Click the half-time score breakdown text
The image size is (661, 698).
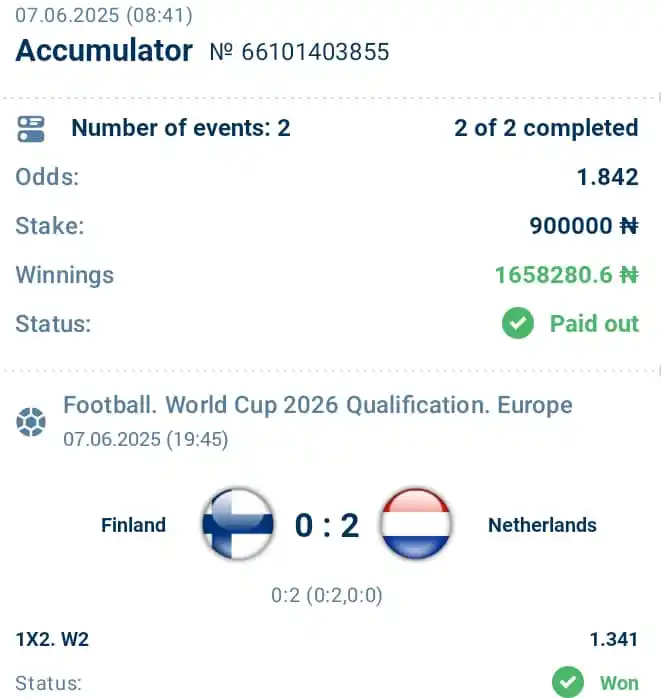pos(327,595)
